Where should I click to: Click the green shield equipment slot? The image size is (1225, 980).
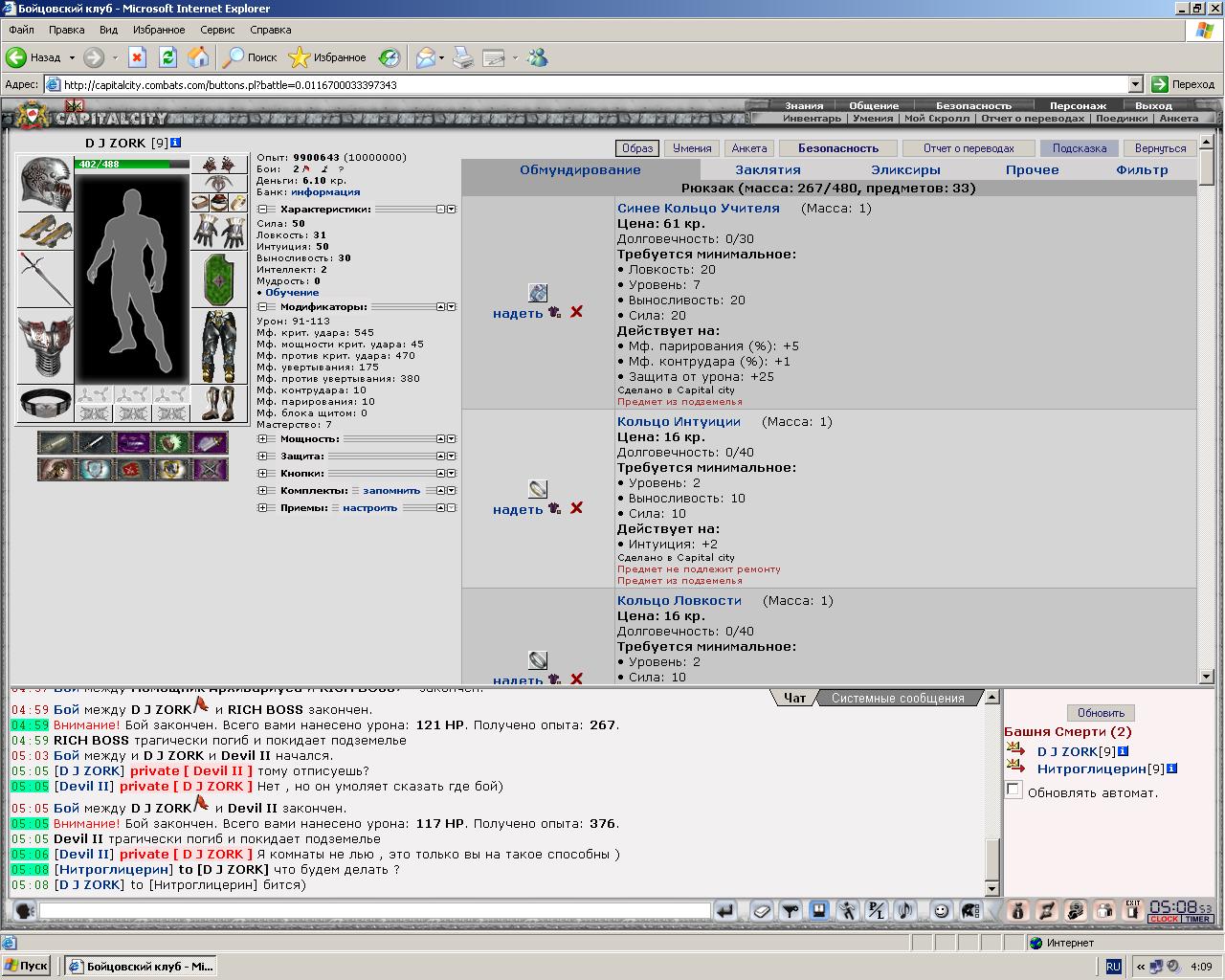tap(219, 279)
